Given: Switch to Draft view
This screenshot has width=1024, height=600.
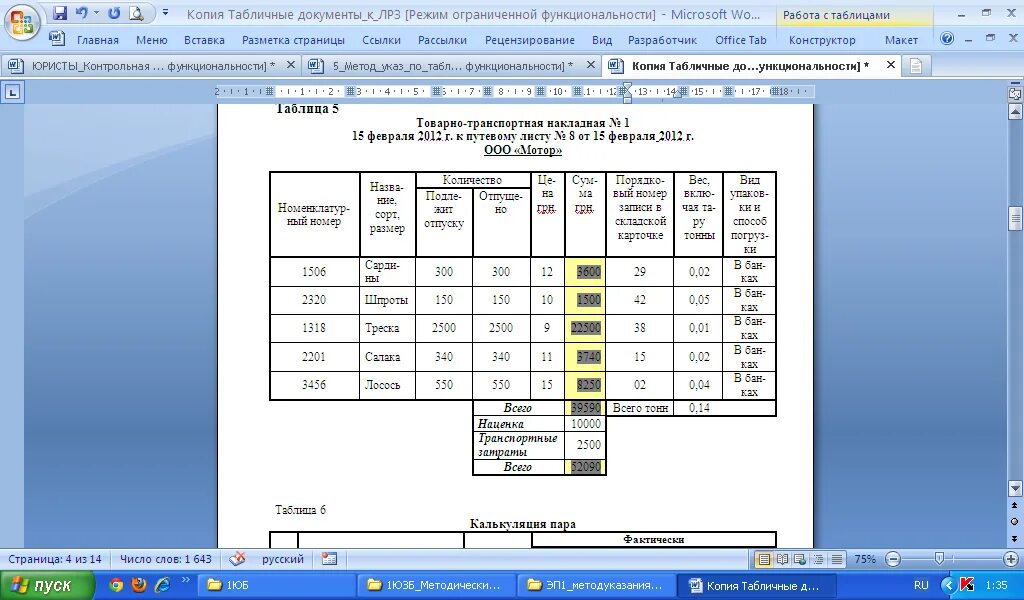Looking at the screenshot, I should point(837,560).
